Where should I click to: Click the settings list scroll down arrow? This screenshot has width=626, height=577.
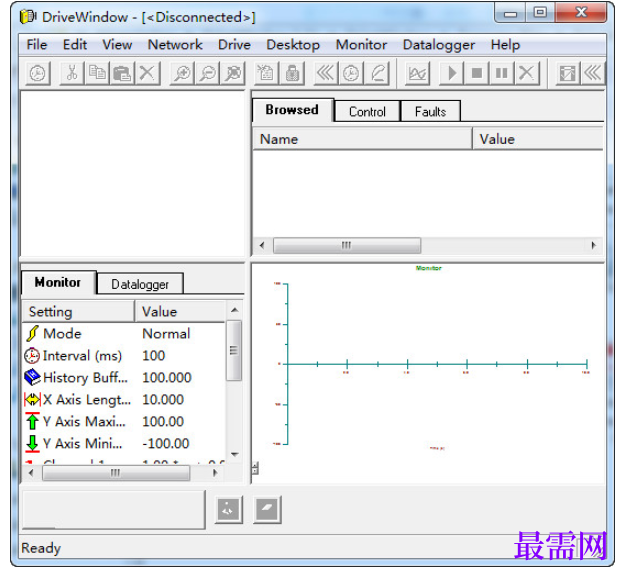pos(235,454)
